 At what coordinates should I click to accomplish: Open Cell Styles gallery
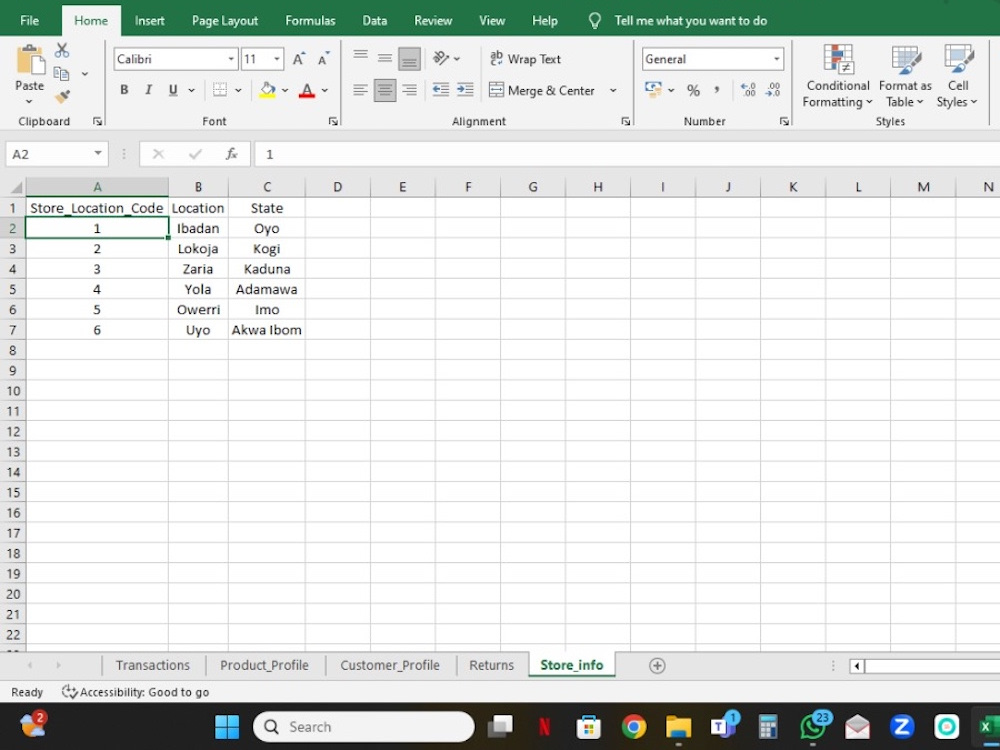(957, 77)
